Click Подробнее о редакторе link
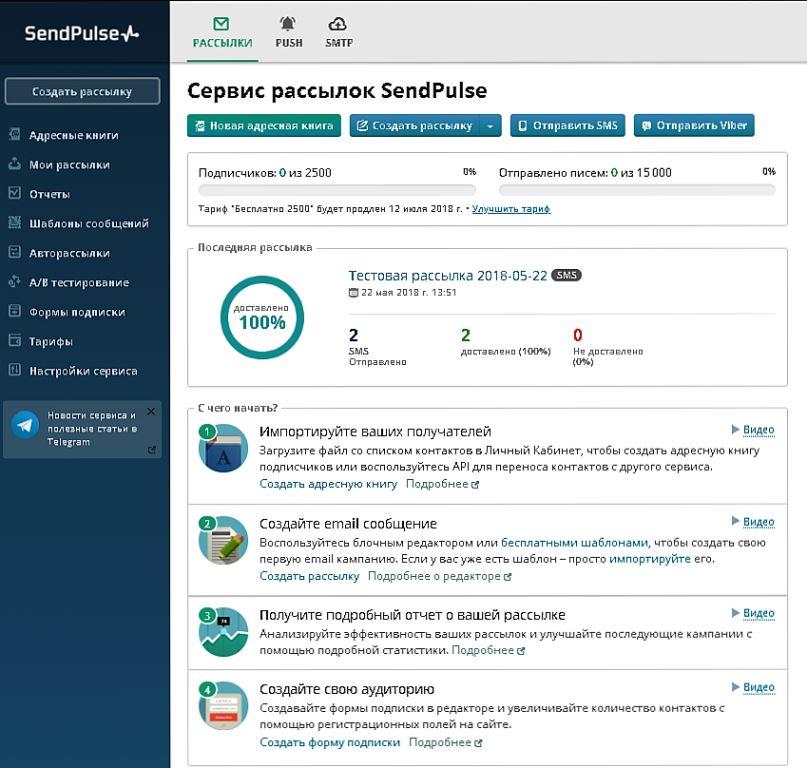Image resolution: width=807 pixels, height=768 pixels. pos(440,576)
